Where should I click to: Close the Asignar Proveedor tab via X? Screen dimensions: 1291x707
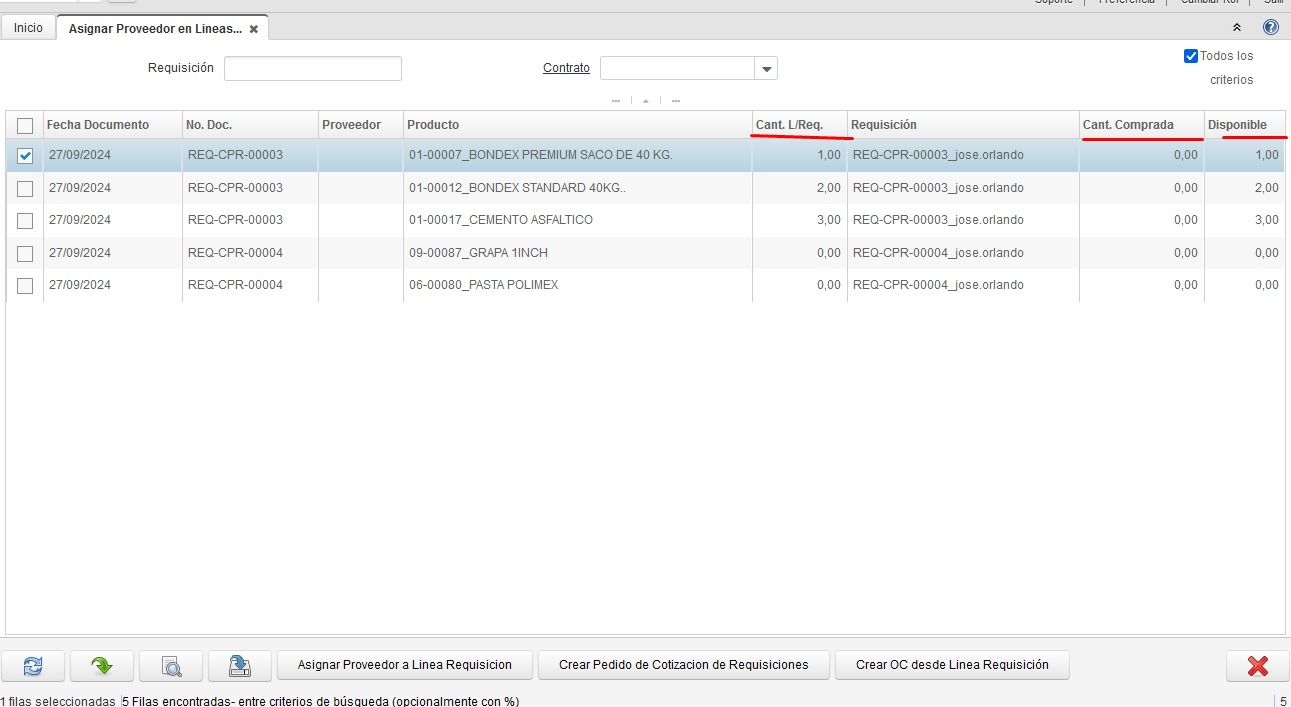click(254, 29)
